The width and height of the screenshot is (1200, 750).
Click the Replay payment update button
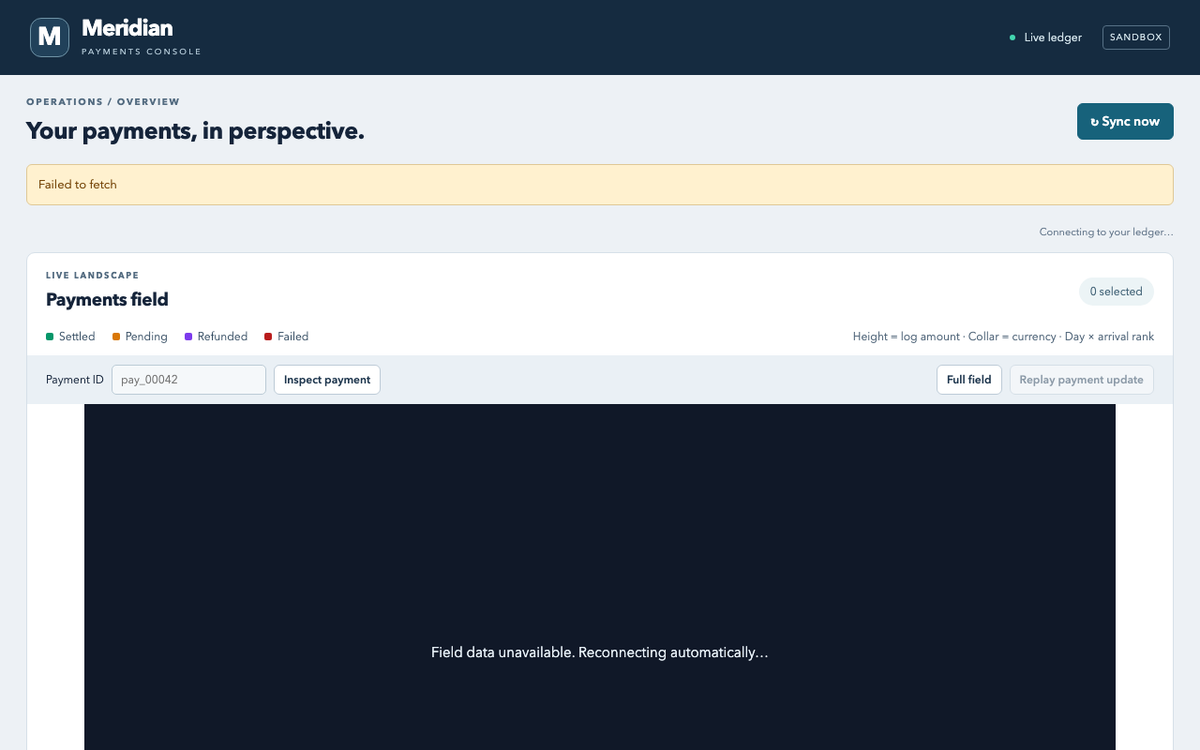[1081, 380]
